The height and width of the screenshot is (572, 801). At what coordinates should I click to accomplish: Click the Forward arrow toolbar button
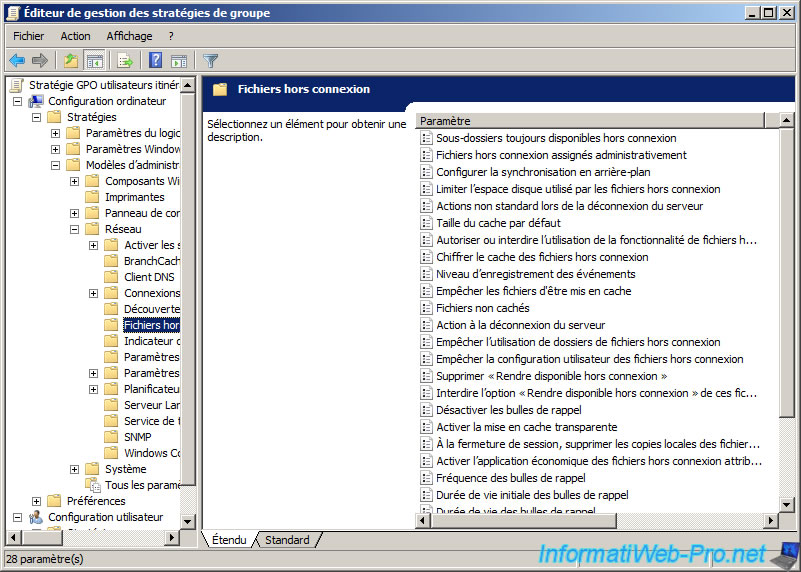40,61
